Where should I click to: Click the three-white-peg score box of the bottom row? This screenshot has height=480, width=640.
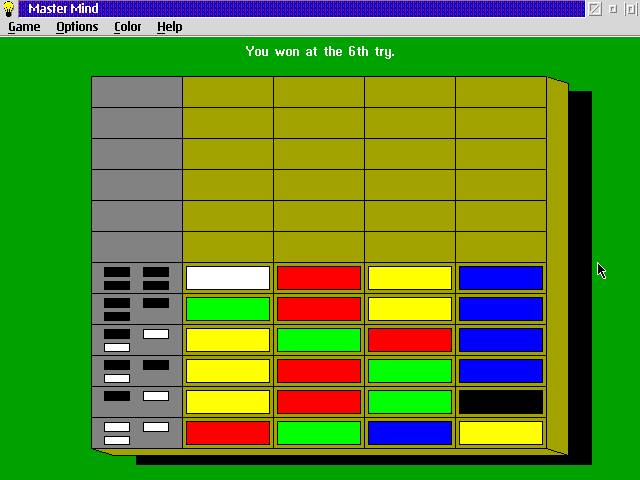pyautogui.click(x=137, y=433)
